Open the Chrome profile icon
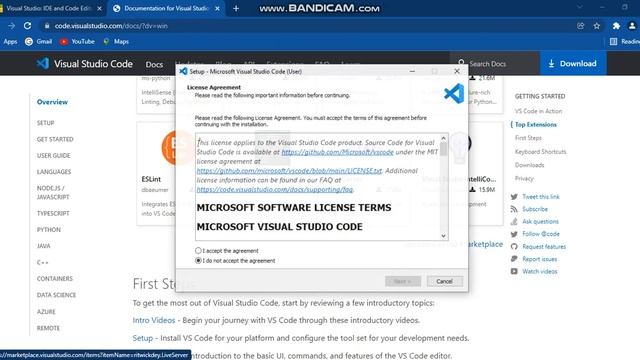 click(x=632, y=26)
